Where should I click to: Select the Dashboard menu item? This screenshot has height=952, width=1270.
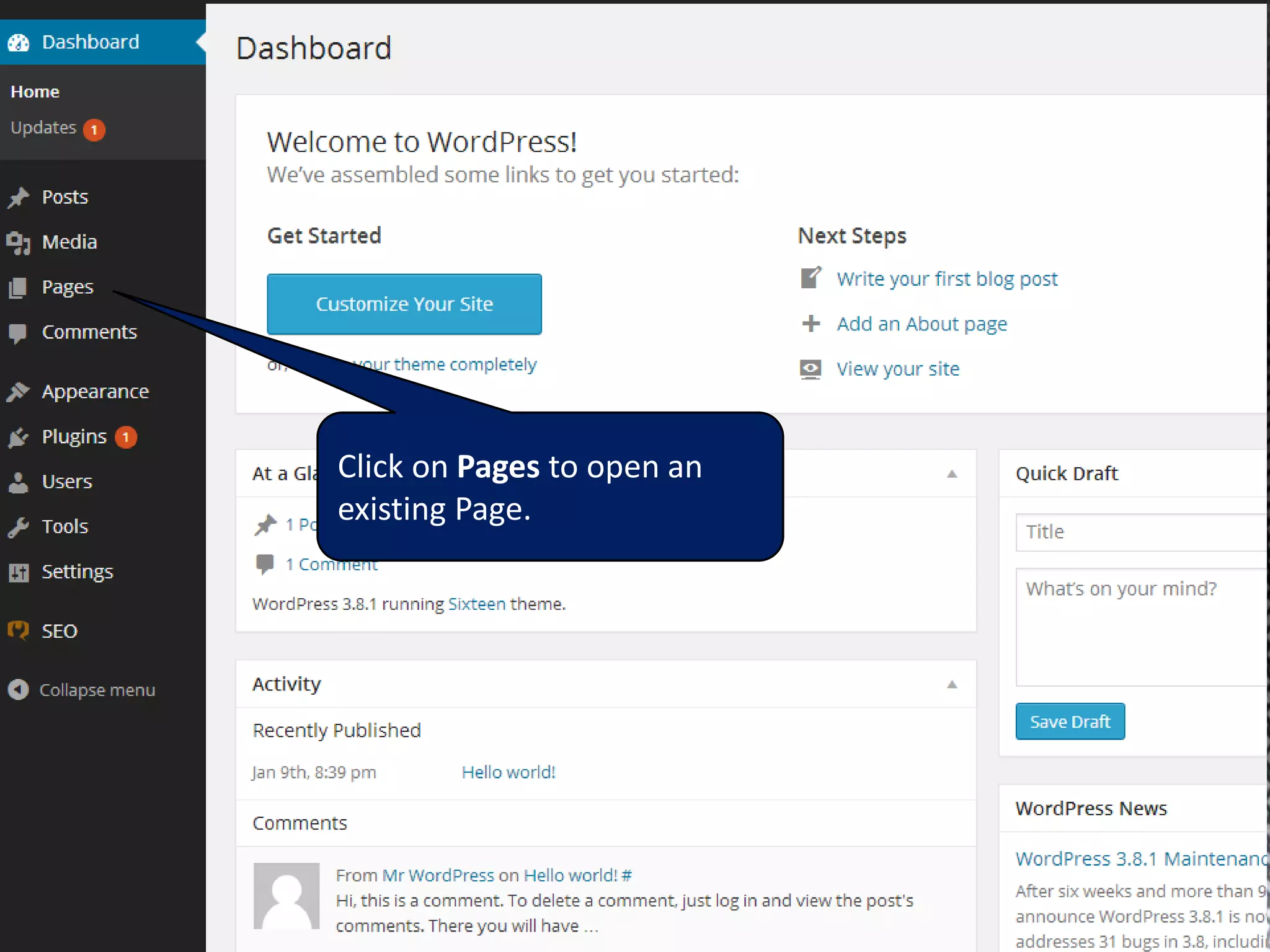pyautogui.click(x=91, y=42)
